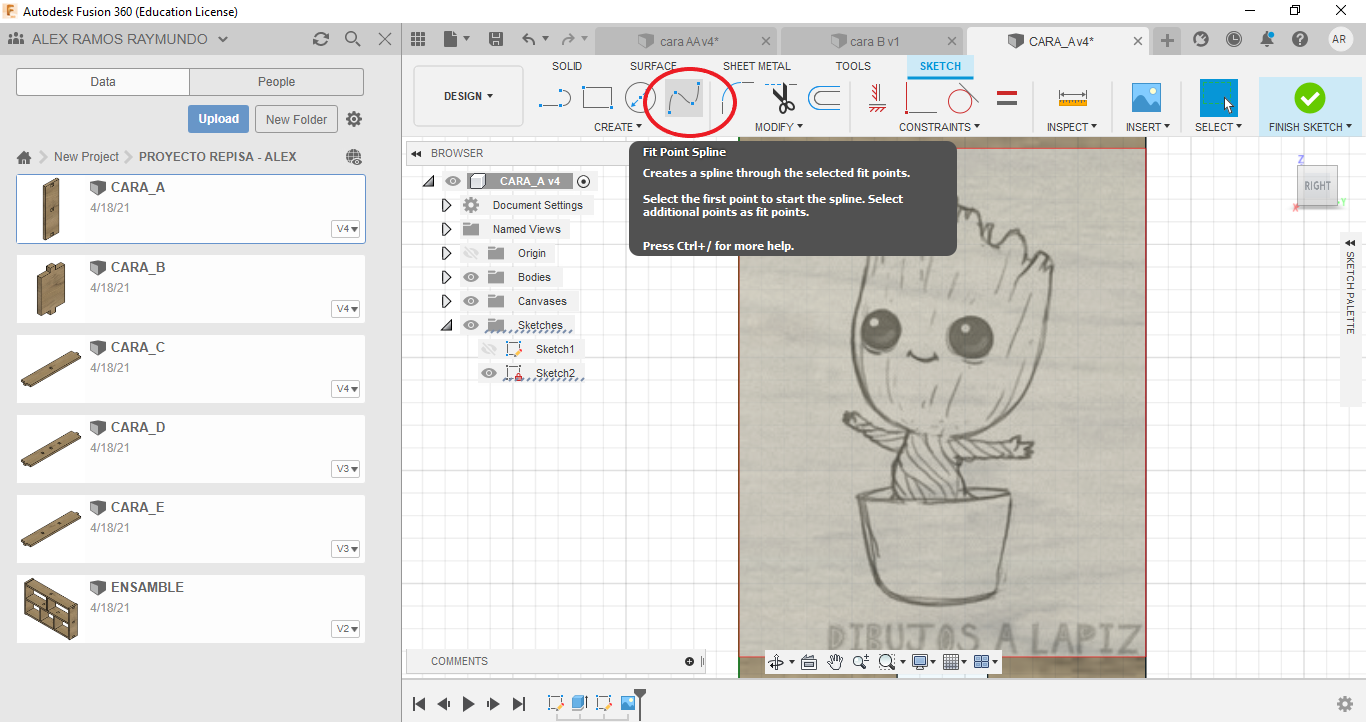Hide the Canvases folder visibility
This screenshot has width=1366, height=722.
(x=471, y=301)
